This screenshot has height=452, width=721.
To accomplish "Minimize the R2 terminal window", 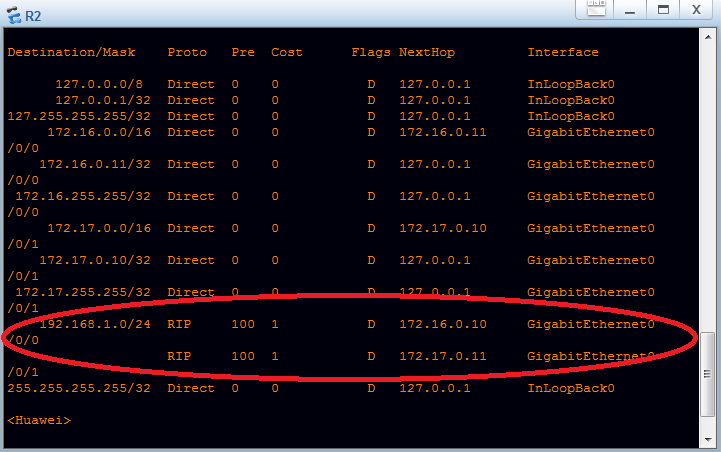I will coord(630,10).
